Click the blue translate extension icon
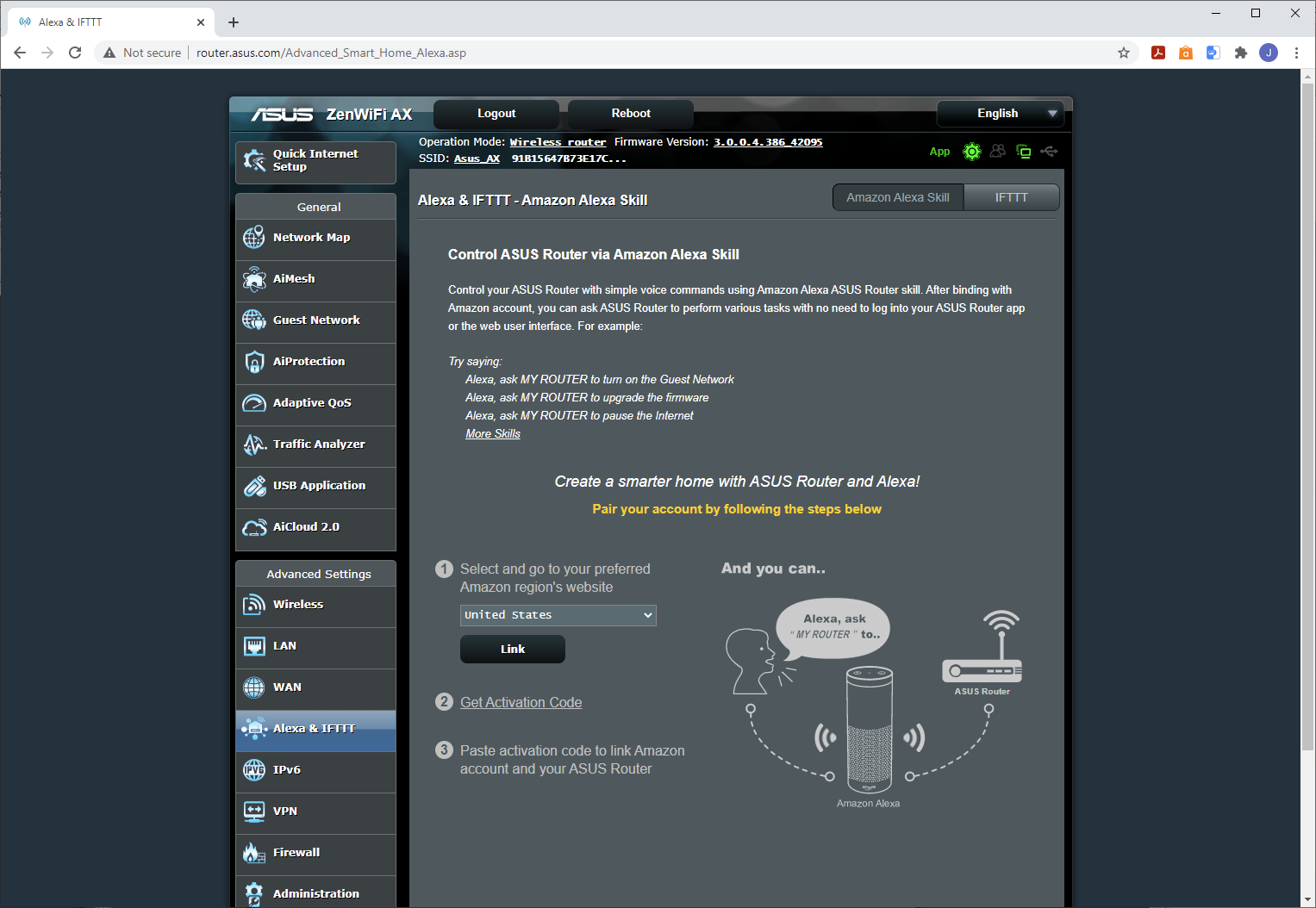This screenshot has height=908, width=1316. tap(1213, 53)
